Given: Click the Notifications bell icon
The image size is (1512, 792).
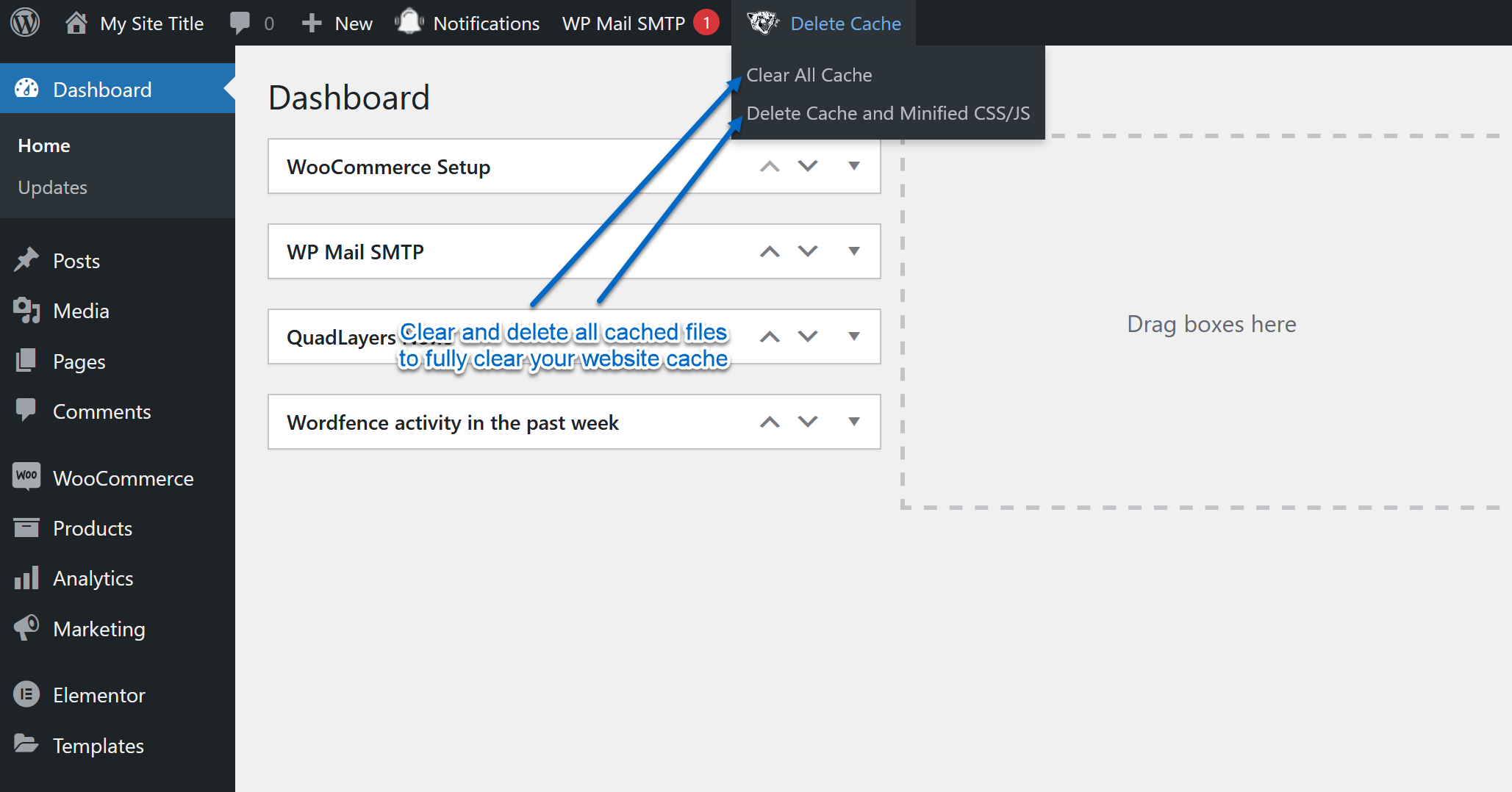Looking at the screenshot, I should coord(409,22).
